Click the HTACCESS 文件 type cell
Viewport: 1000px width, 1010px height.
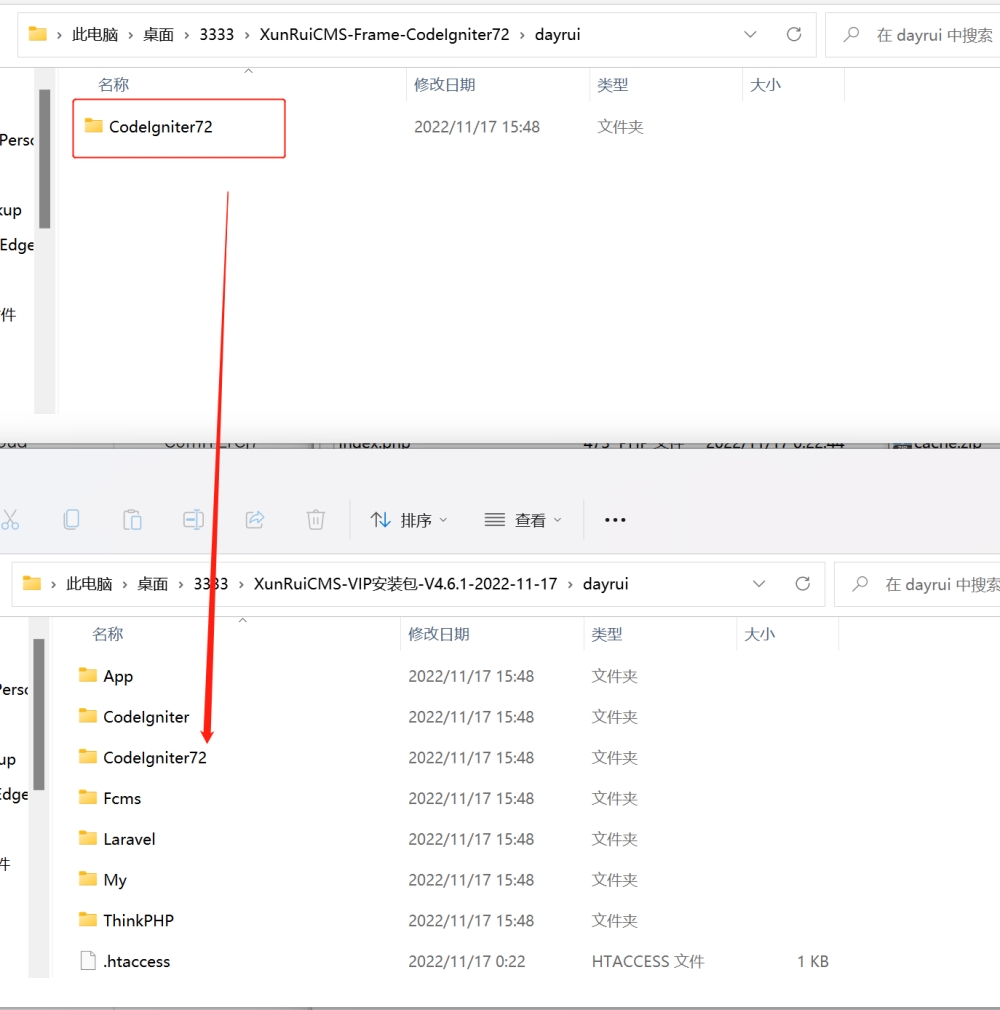tap(648, 961)
